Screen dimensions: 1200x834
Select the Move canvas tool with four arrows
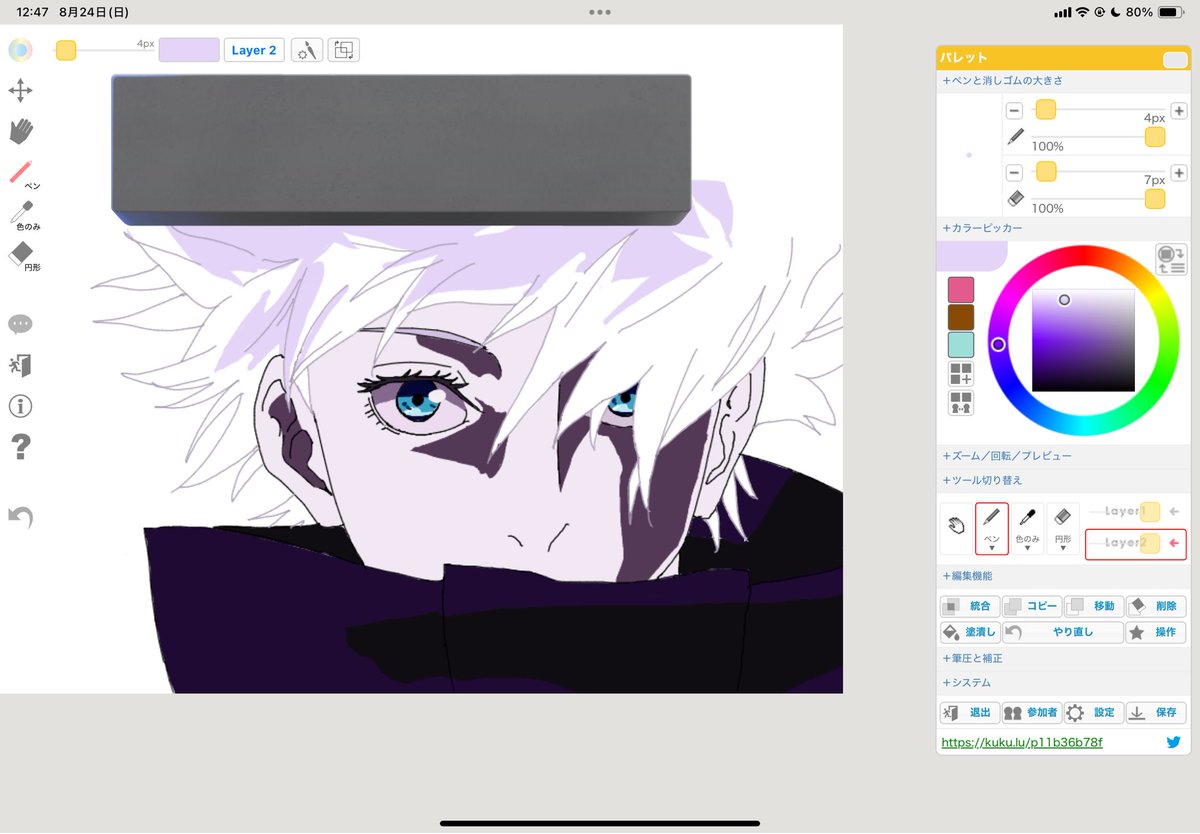coord(20,92)
